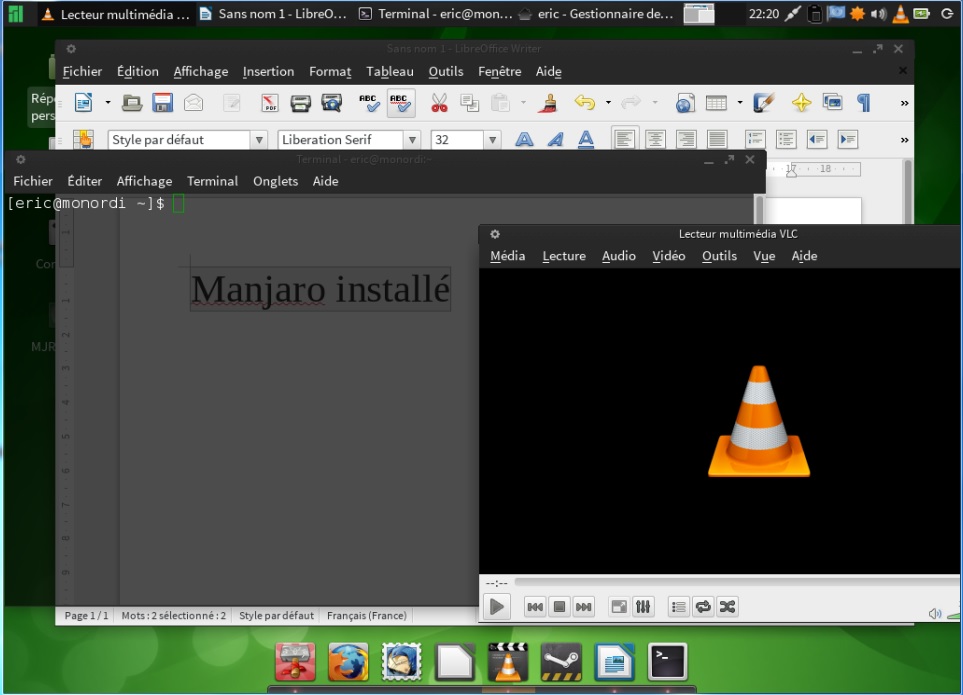Open Writer's Tableau menu
The height and width of the screenshot is (695, 963).
pyautogui.click(x=390, y=72)
